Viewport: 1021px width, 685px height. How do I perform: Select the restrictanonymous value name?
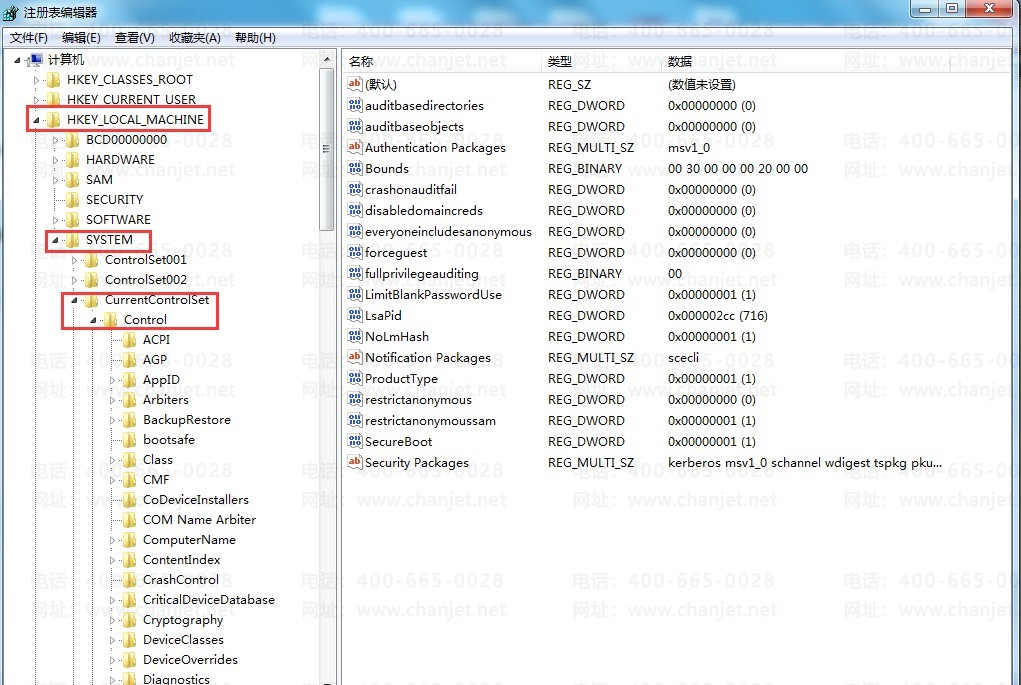[418, 400]
